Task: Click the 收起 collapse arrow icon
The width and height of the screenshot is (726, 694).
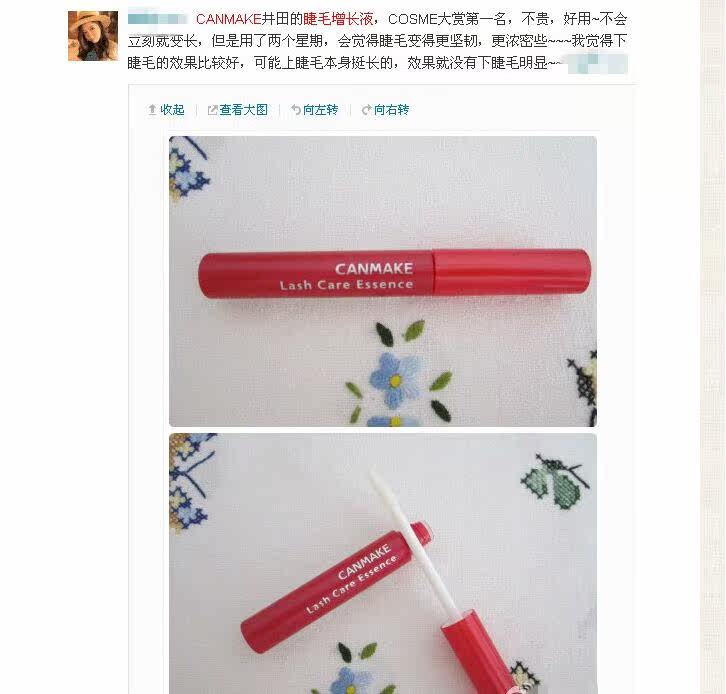Action: coord(152,110)
